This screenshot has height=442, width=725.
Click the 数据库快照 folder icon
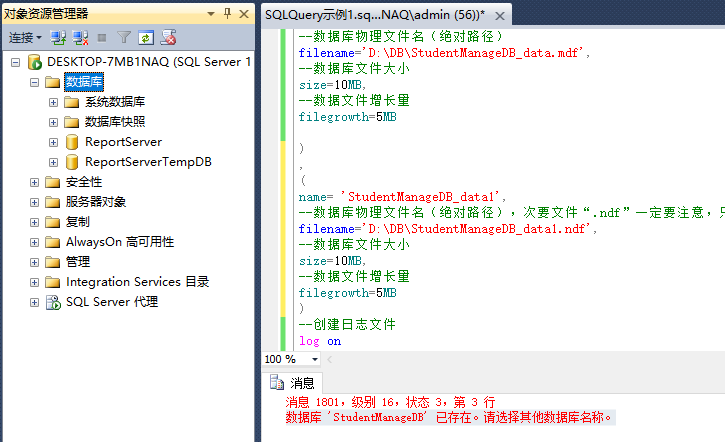(x=72, y=122)
